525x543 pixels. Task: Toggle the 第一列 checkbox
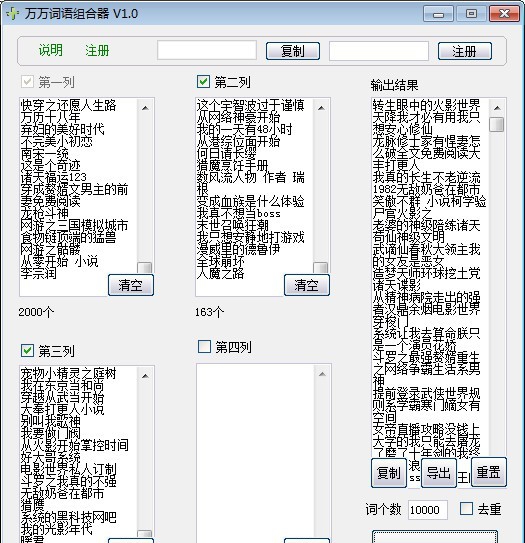click(x=27, y=82)
